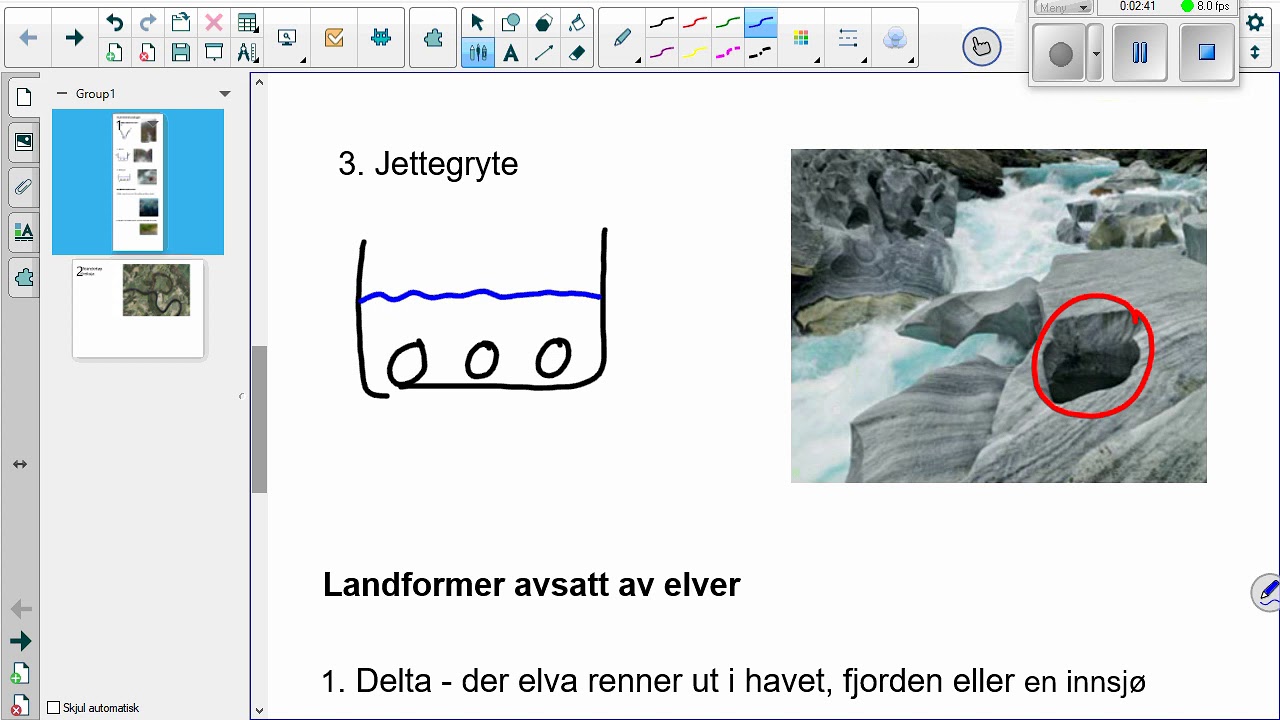The image size is (1280, 720).
Task: Open the Attachments paperclip tab
Action: (x=24, y=187)
